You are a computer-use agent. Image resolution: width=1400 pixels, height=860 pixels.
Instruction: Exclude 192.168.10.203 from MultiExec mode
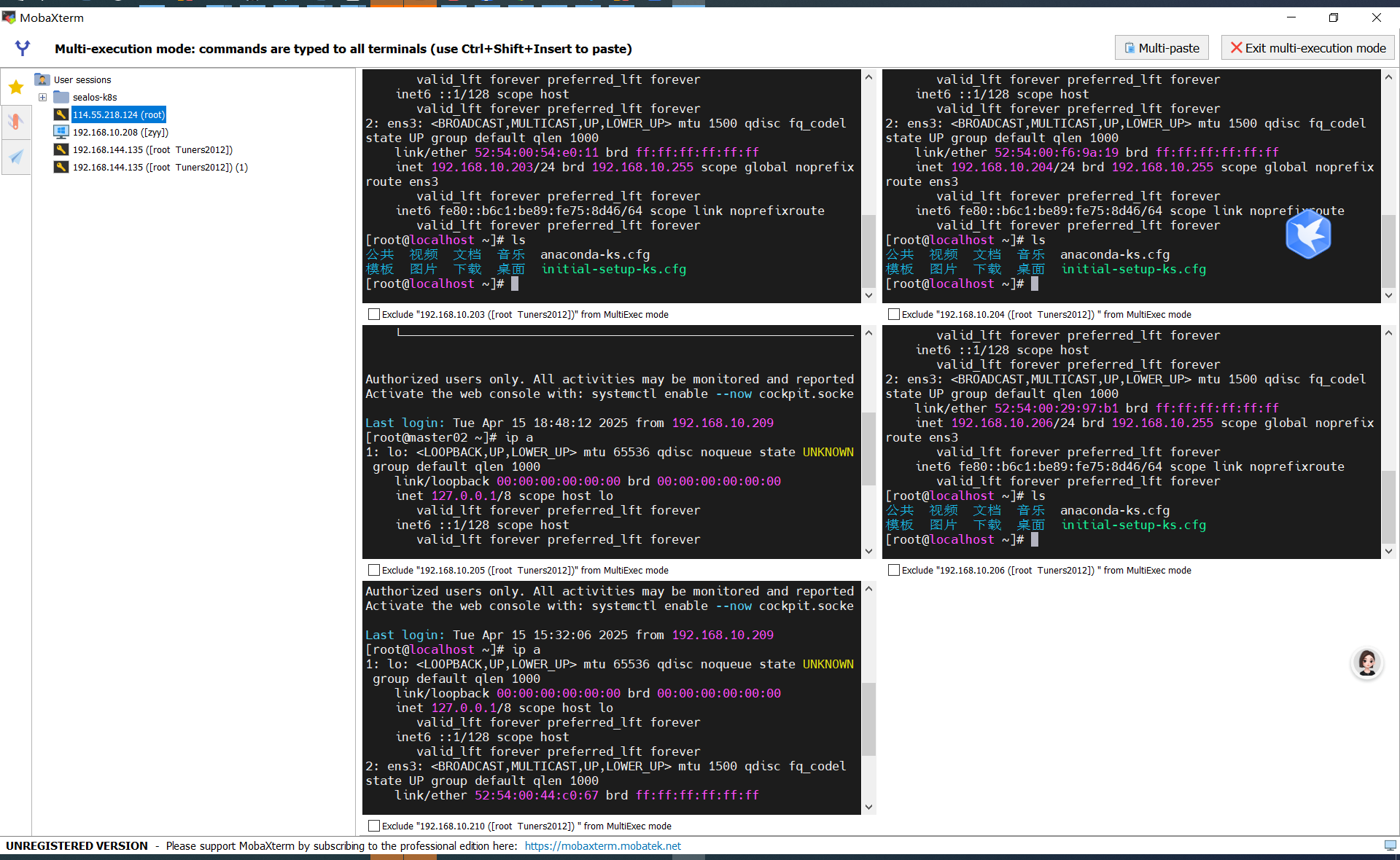click(x=374, y=314)
